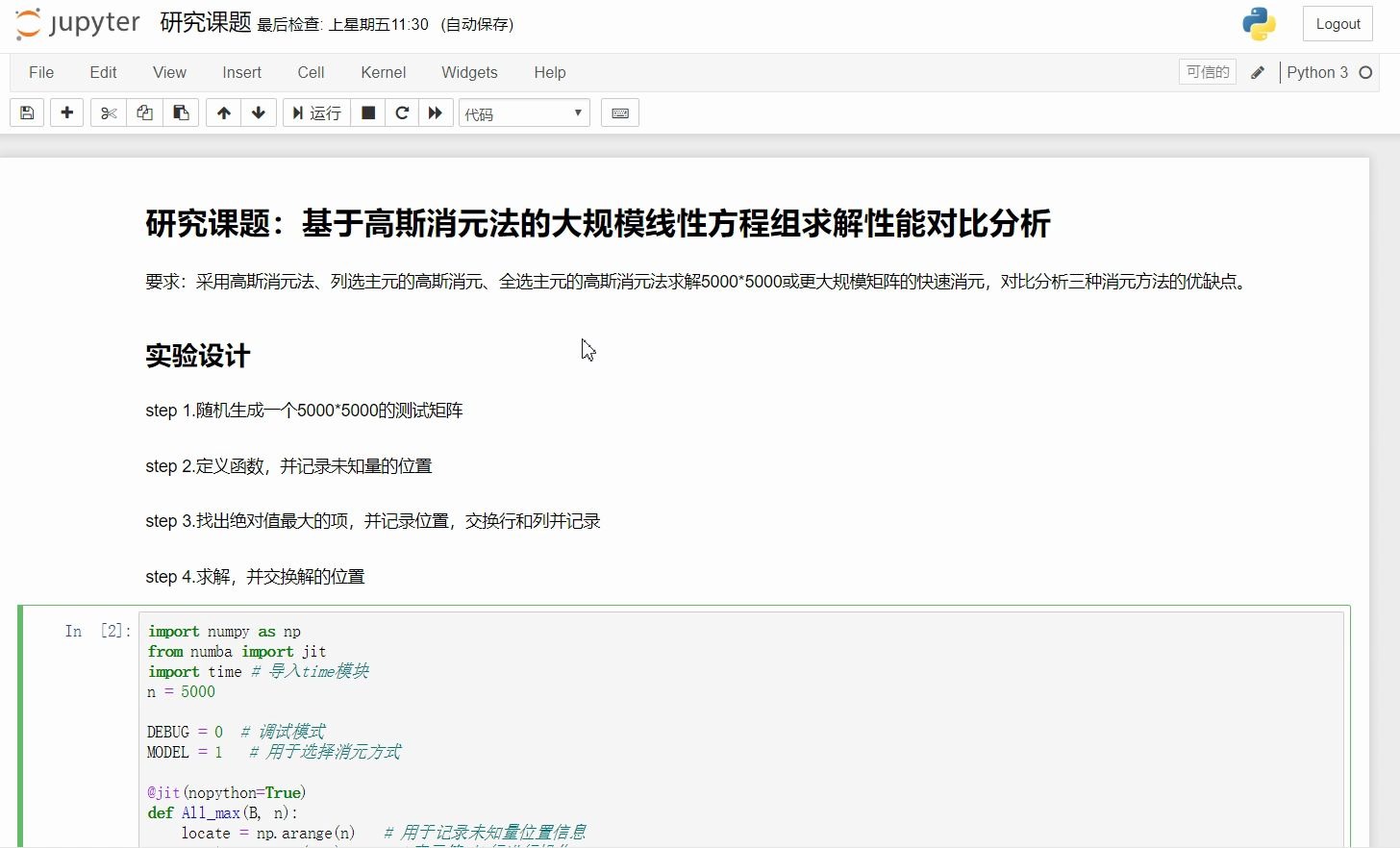Viewport: 1400px width, 848px height.
Task: Open the Kernel menu
Action: coord(383,72)
